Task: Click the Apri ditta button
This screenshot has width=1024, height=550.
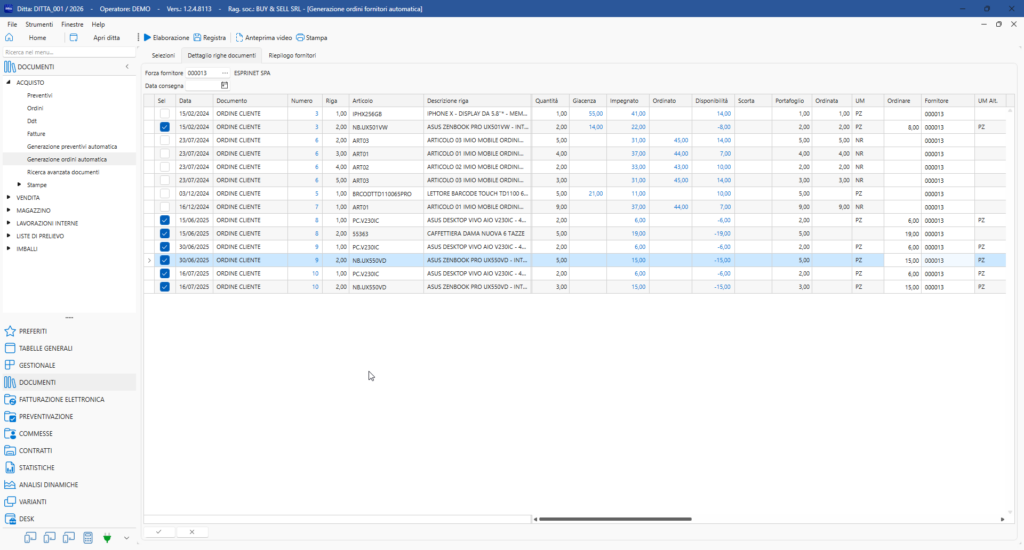Action: coord(106,38)
